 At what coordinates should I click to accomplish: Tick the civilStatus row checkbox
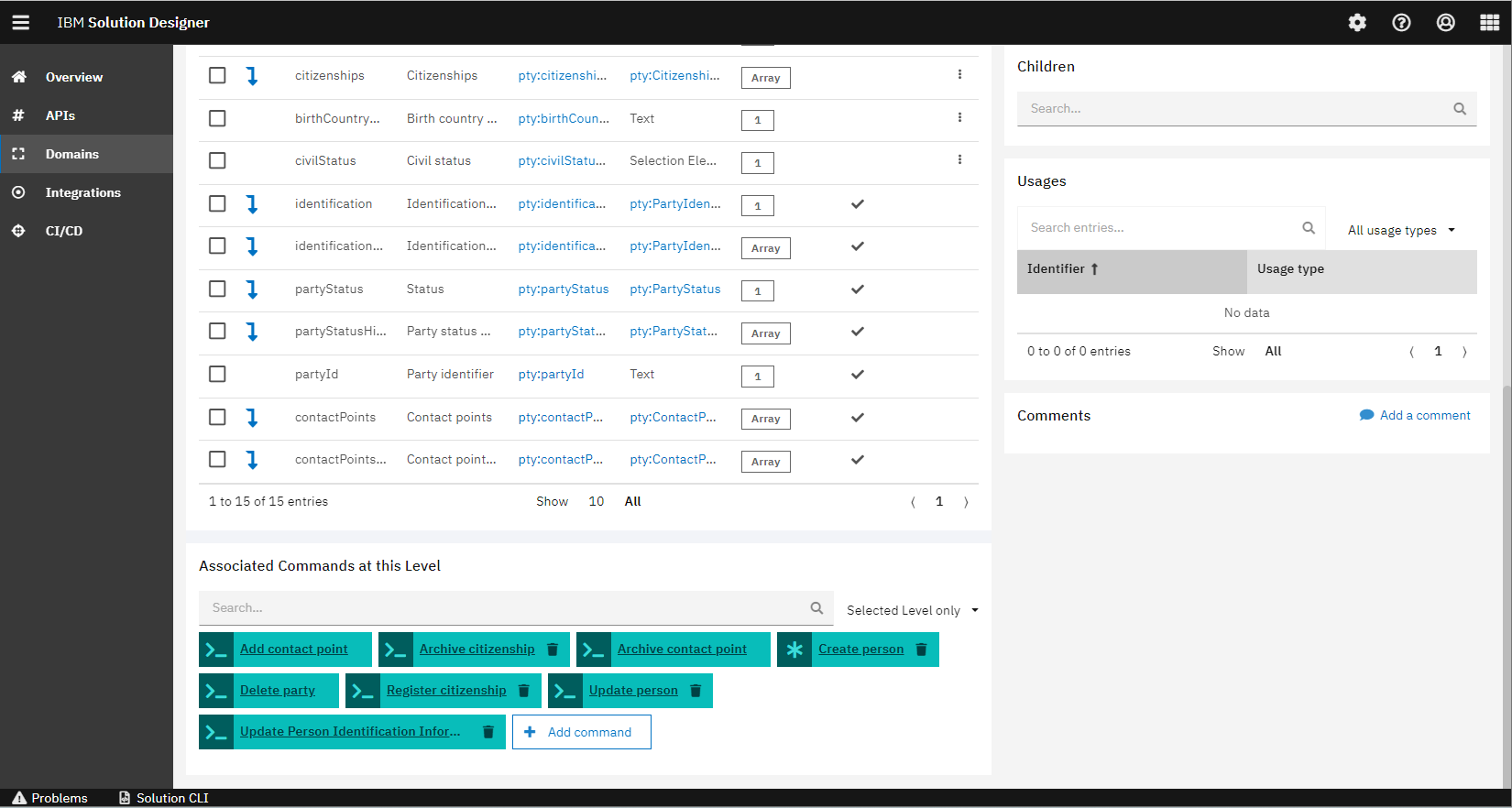tap(217, 160)
